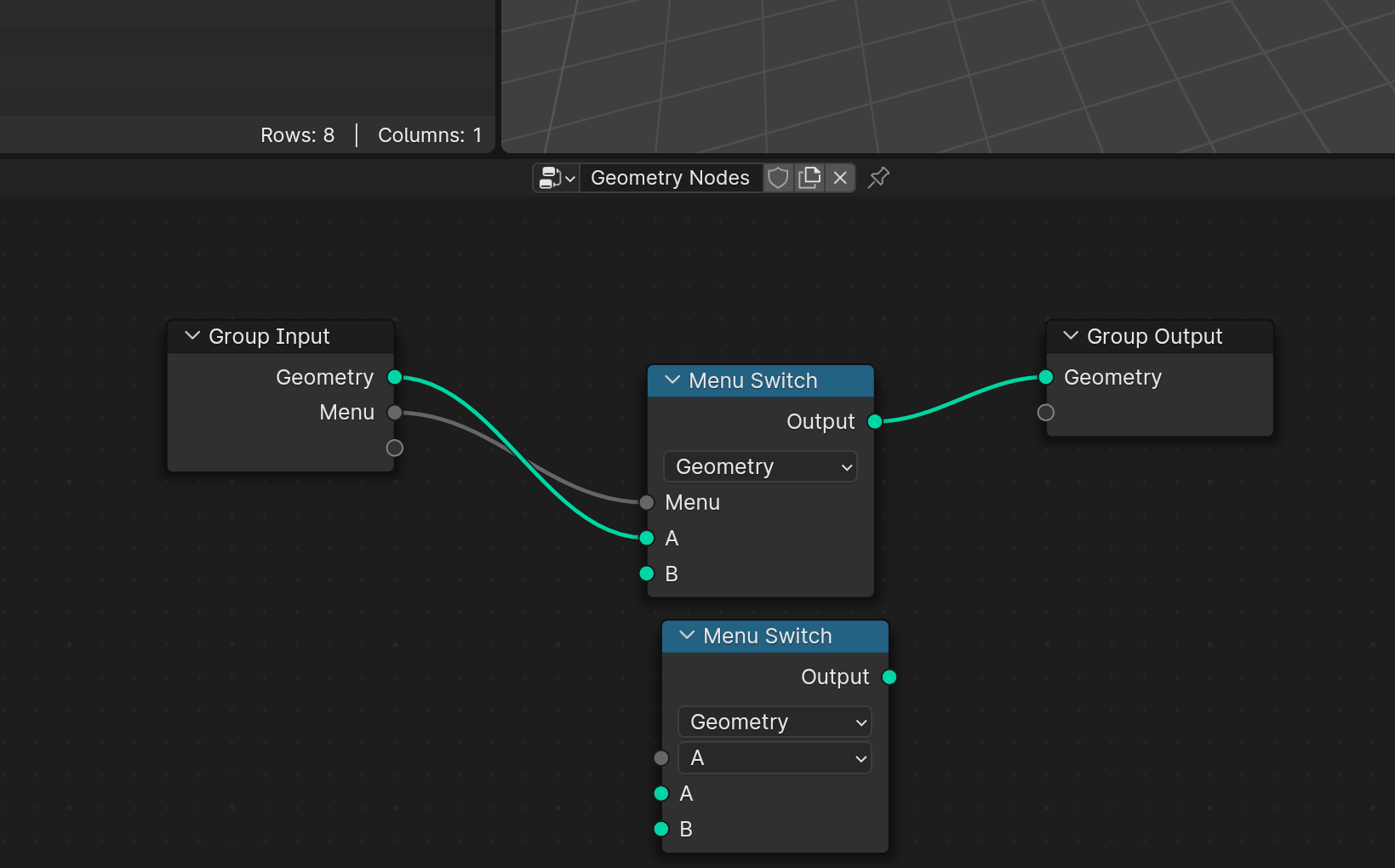
Task: Open the lower Menu Switch A menu dropdown
Action: pyautogui.click(x=775, y=757)
